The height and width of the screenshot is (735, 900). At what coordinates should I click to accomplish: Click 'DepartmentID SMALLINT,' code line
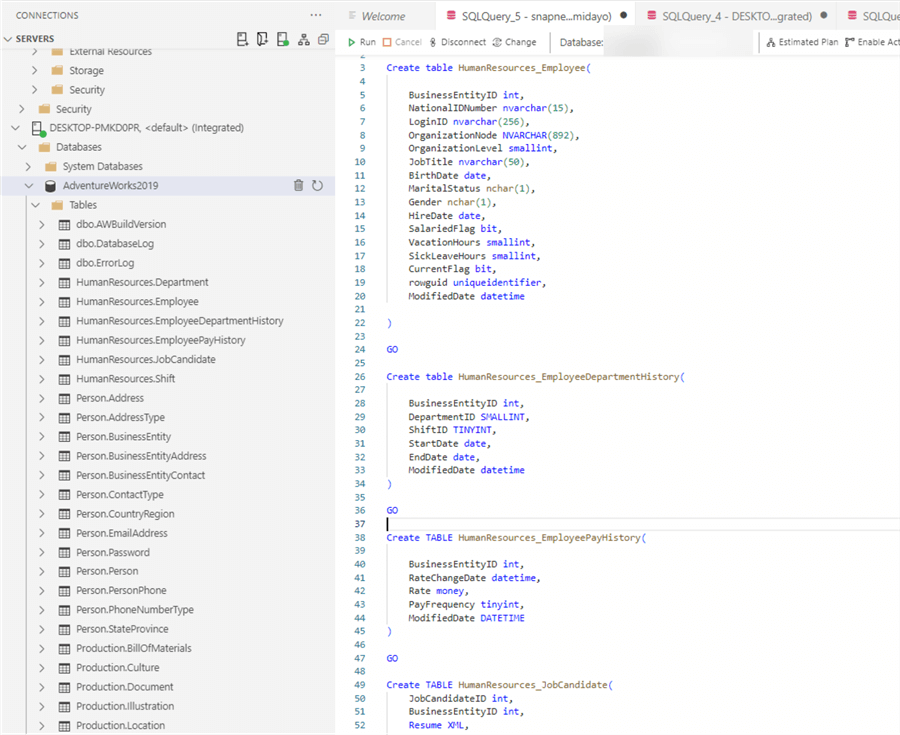point(469,417)
